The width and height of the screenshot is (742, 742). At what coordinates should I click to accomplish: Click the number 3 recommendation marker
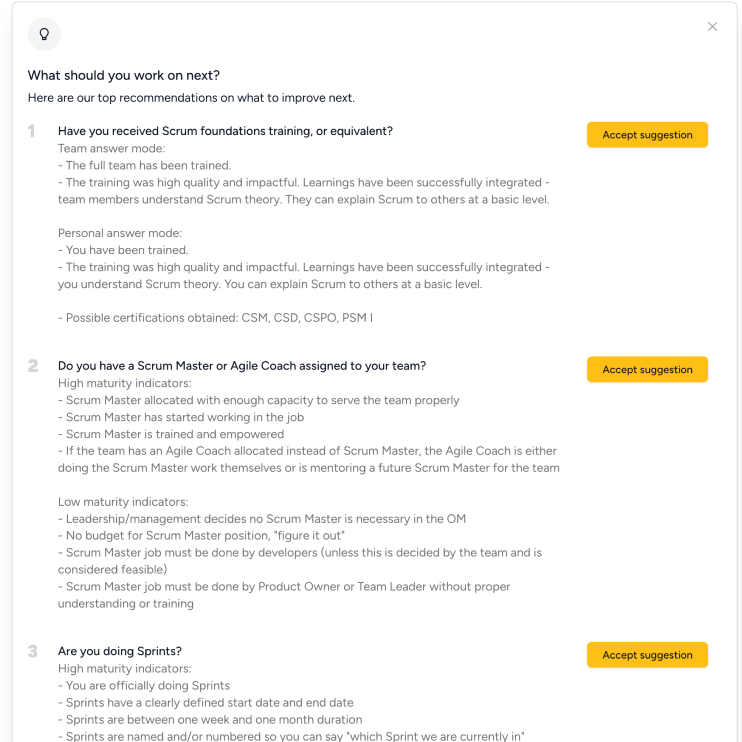32,652
